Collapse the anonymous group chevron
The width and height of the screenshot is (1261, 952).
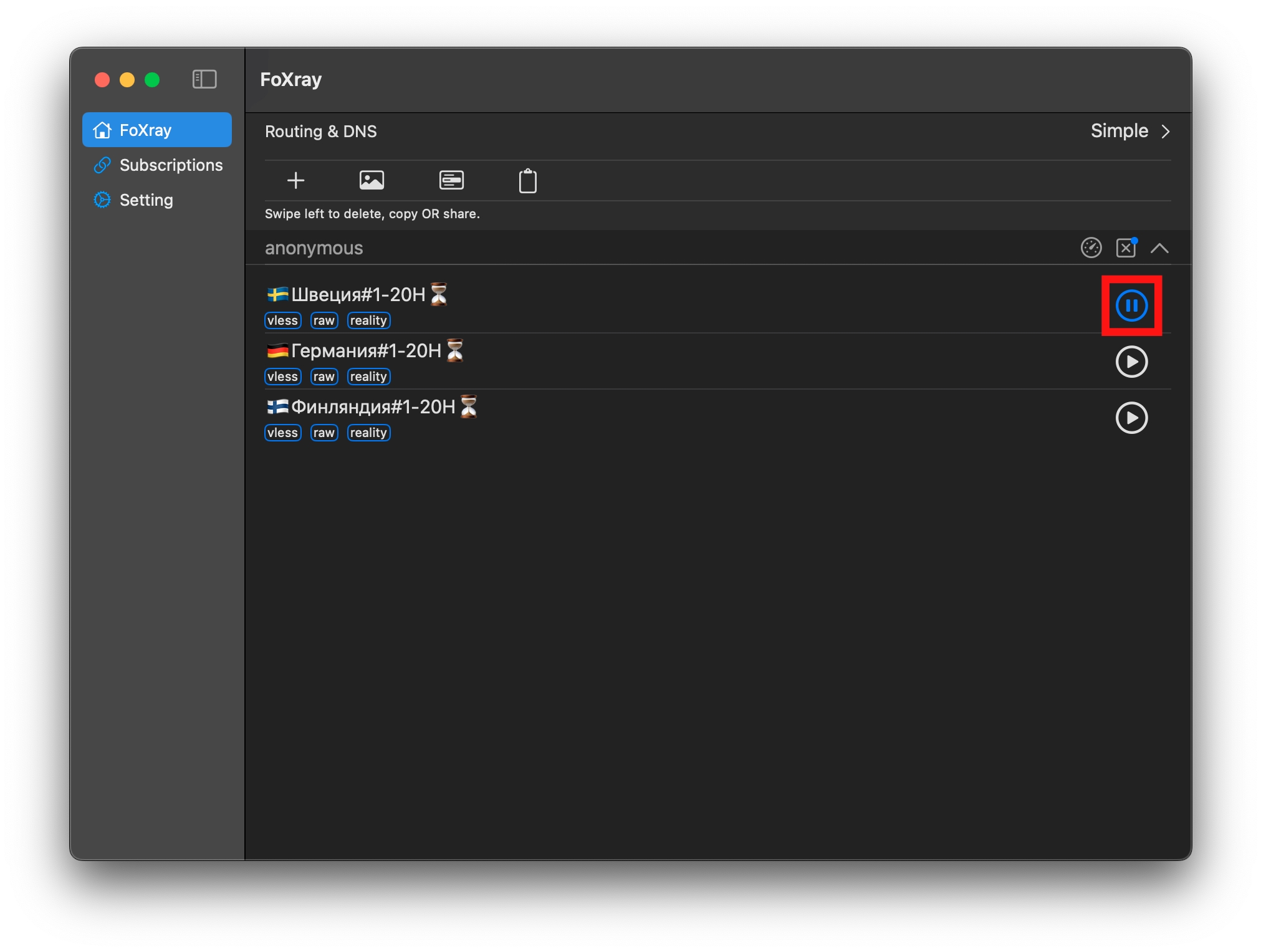tap(1159, 248)
